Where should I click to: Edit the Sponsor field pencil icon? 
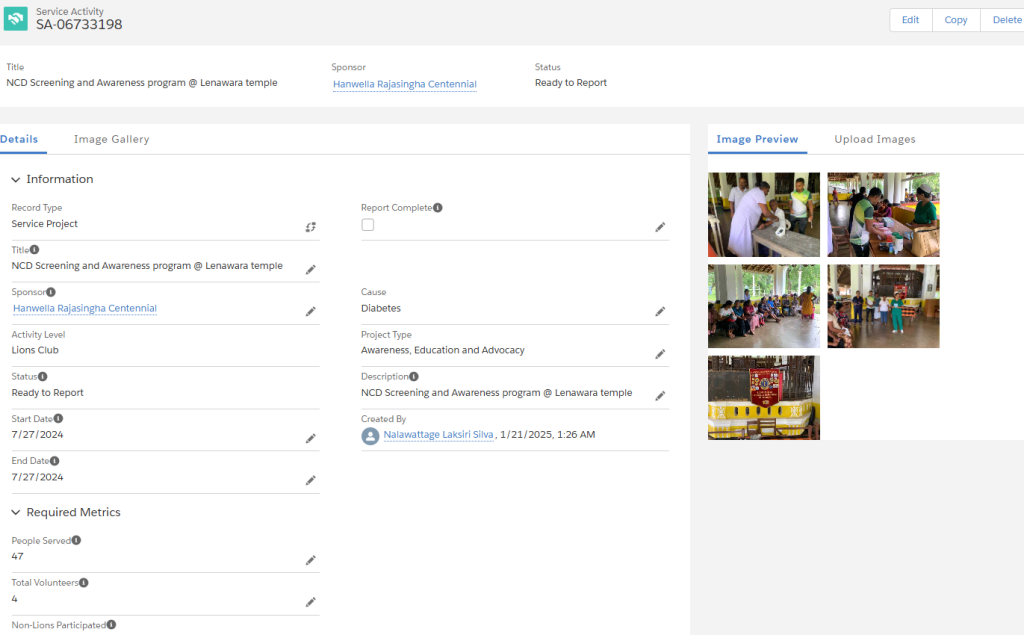point(311,312)
